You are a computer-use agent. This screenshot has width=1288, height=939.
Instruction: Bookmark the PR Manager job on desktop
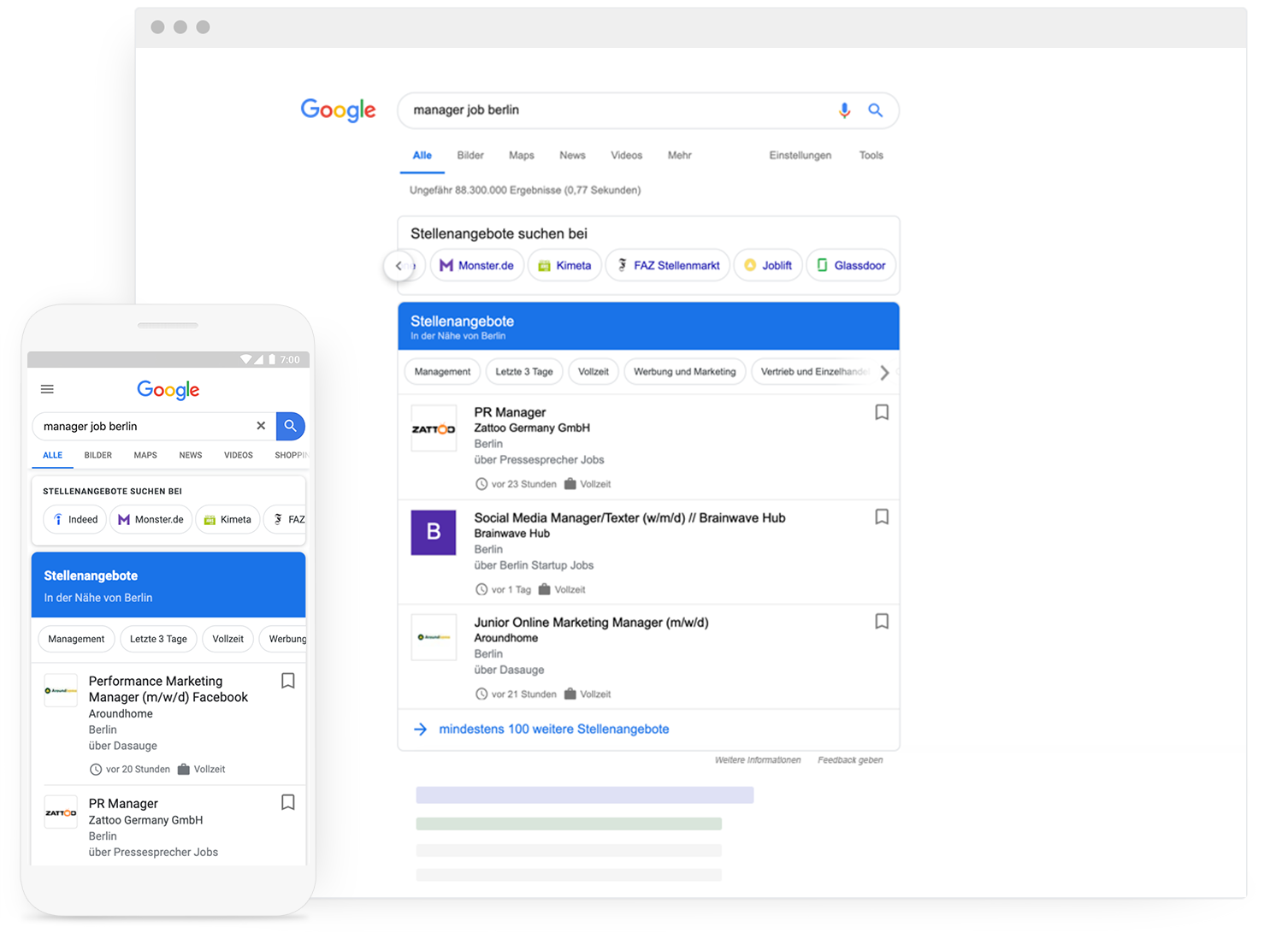click(x=882, y=412)
